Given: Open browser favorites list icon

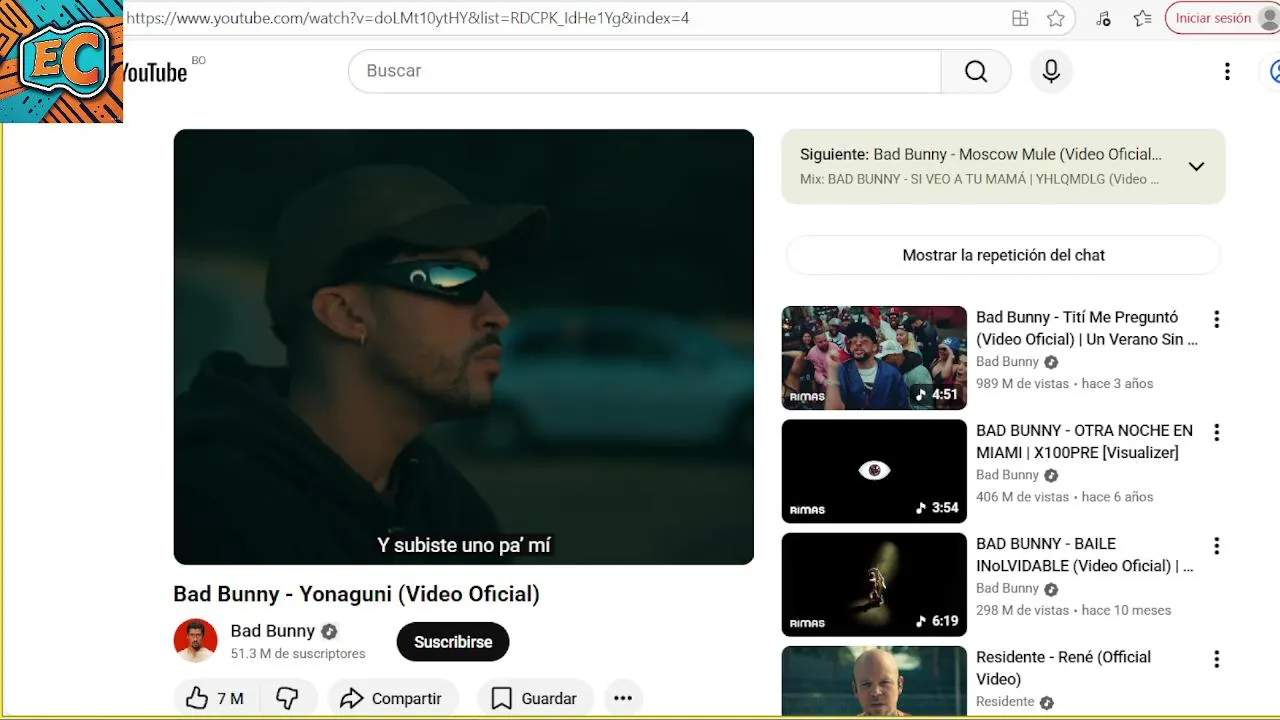Looking at the screenshot, I should tap(1143, 18).
